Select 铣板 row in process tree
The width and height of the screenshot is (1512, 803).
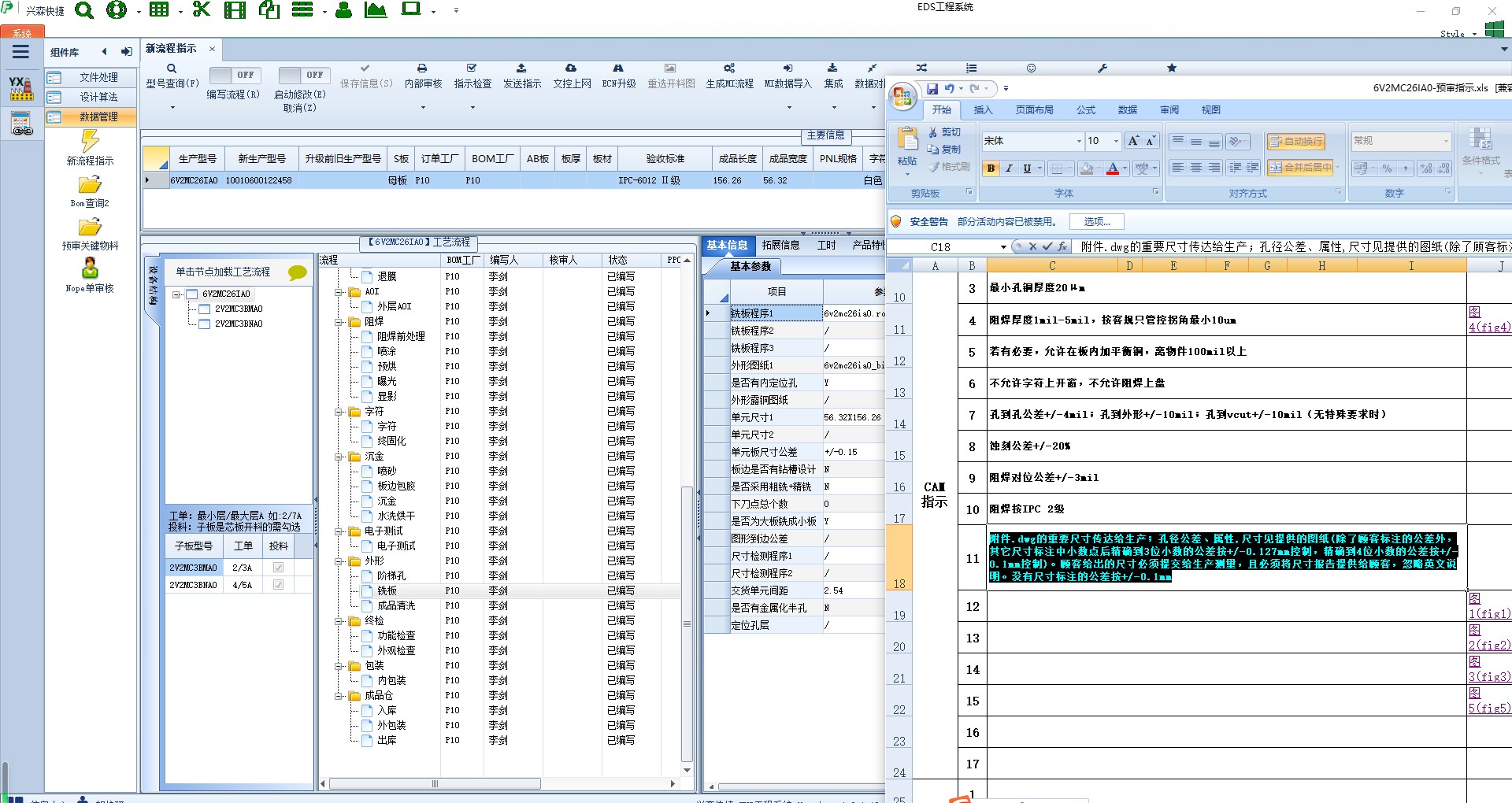click(x=499, y=591)
